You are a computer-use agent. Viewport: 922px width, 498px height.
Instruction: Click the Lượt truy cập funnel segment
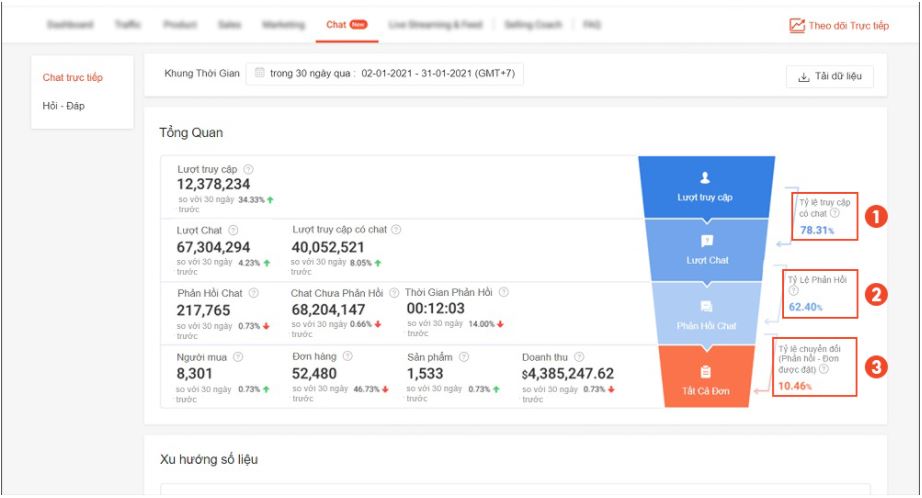[705, 186]
